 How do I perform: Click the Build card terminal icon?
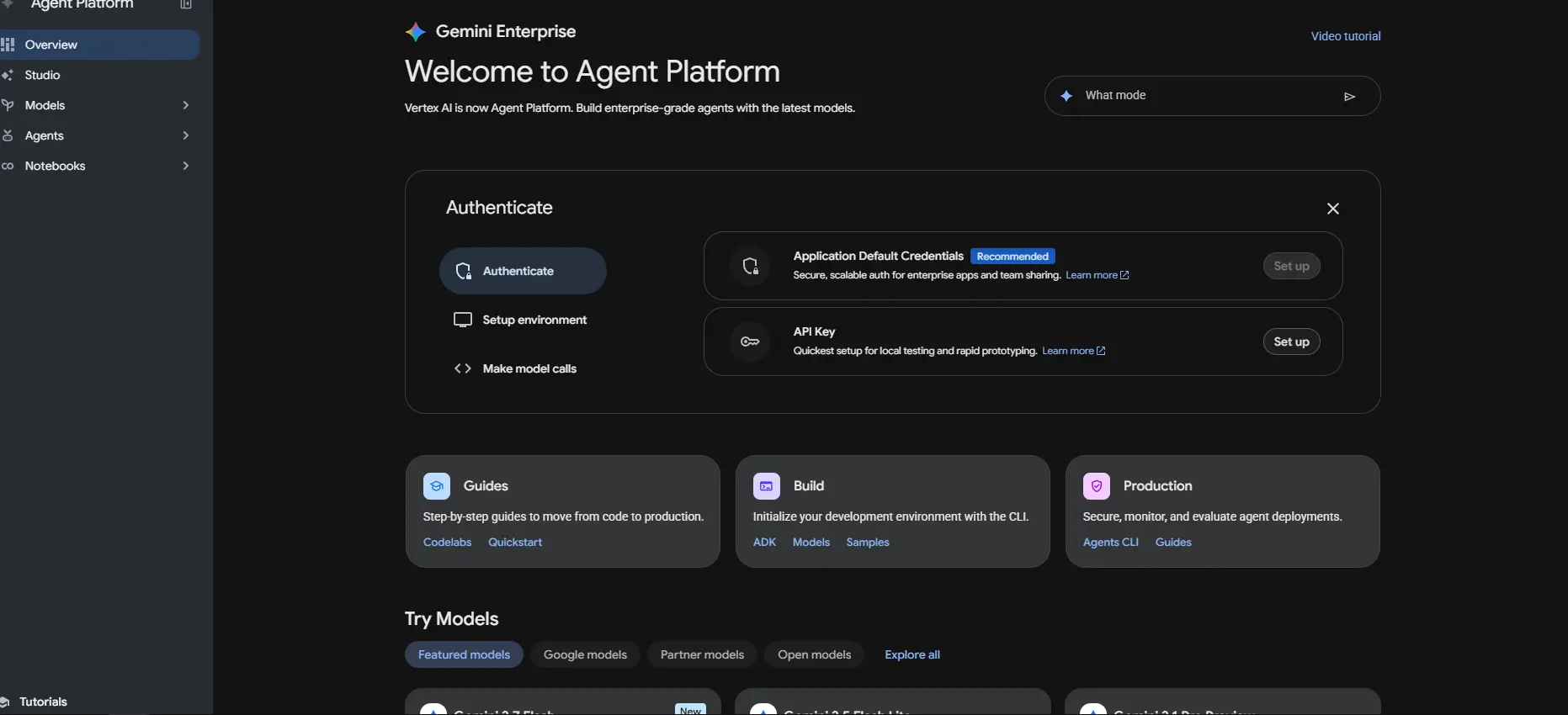(x=767, y=486)
